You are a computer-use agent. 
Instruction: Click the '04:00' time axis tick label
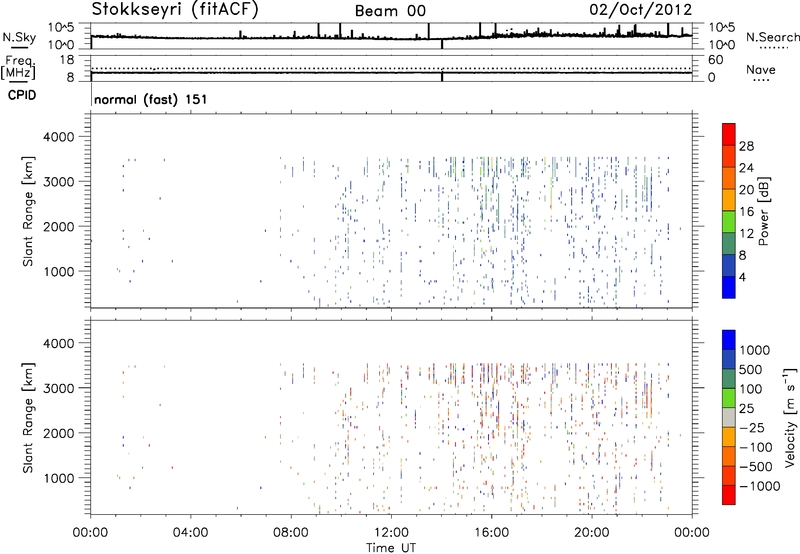190,532
